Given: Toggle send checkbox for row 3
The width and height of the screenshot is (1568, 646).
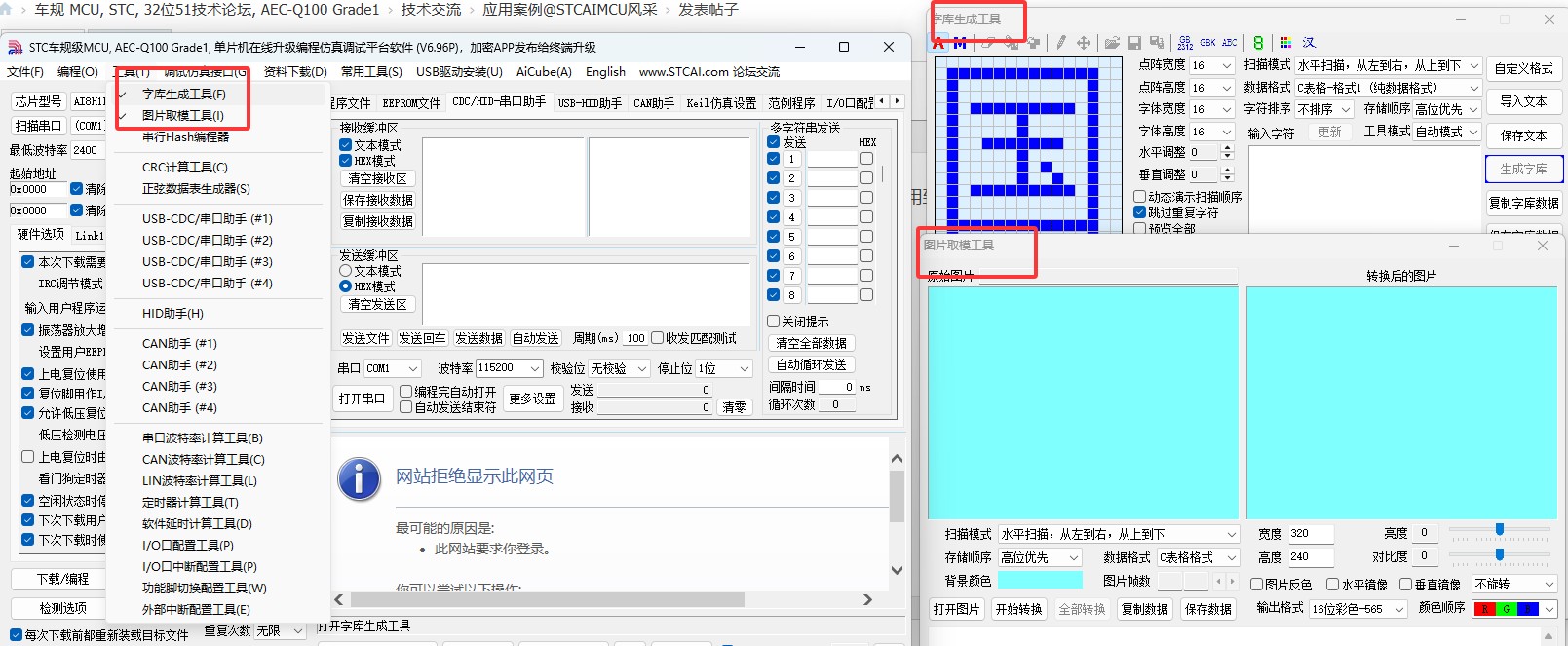Looking at the screenshot, I should pos(773,198).
